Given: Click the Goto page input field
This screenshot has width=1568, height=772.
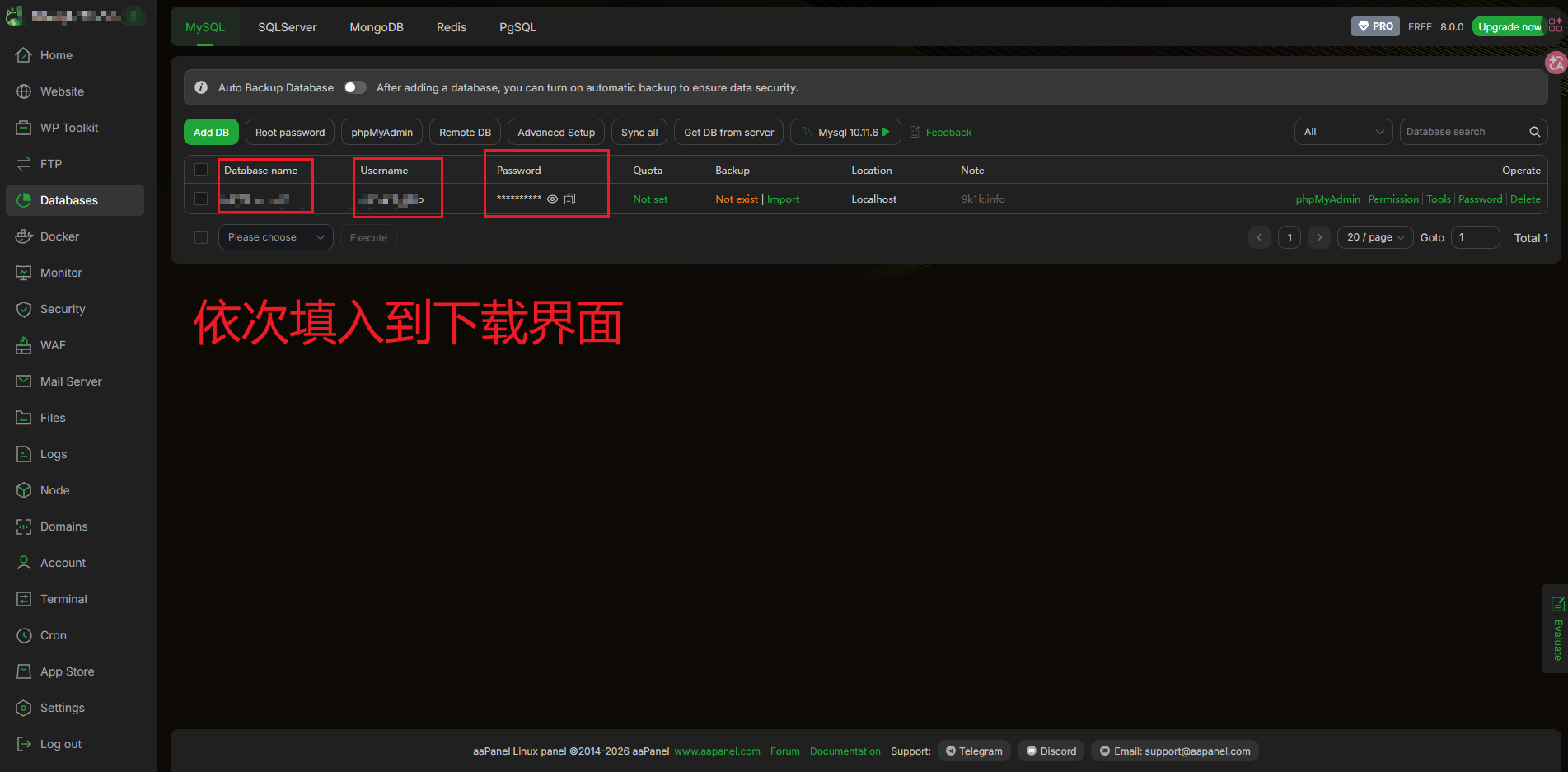Looking at the screenshot, I should pos(1474,237).
